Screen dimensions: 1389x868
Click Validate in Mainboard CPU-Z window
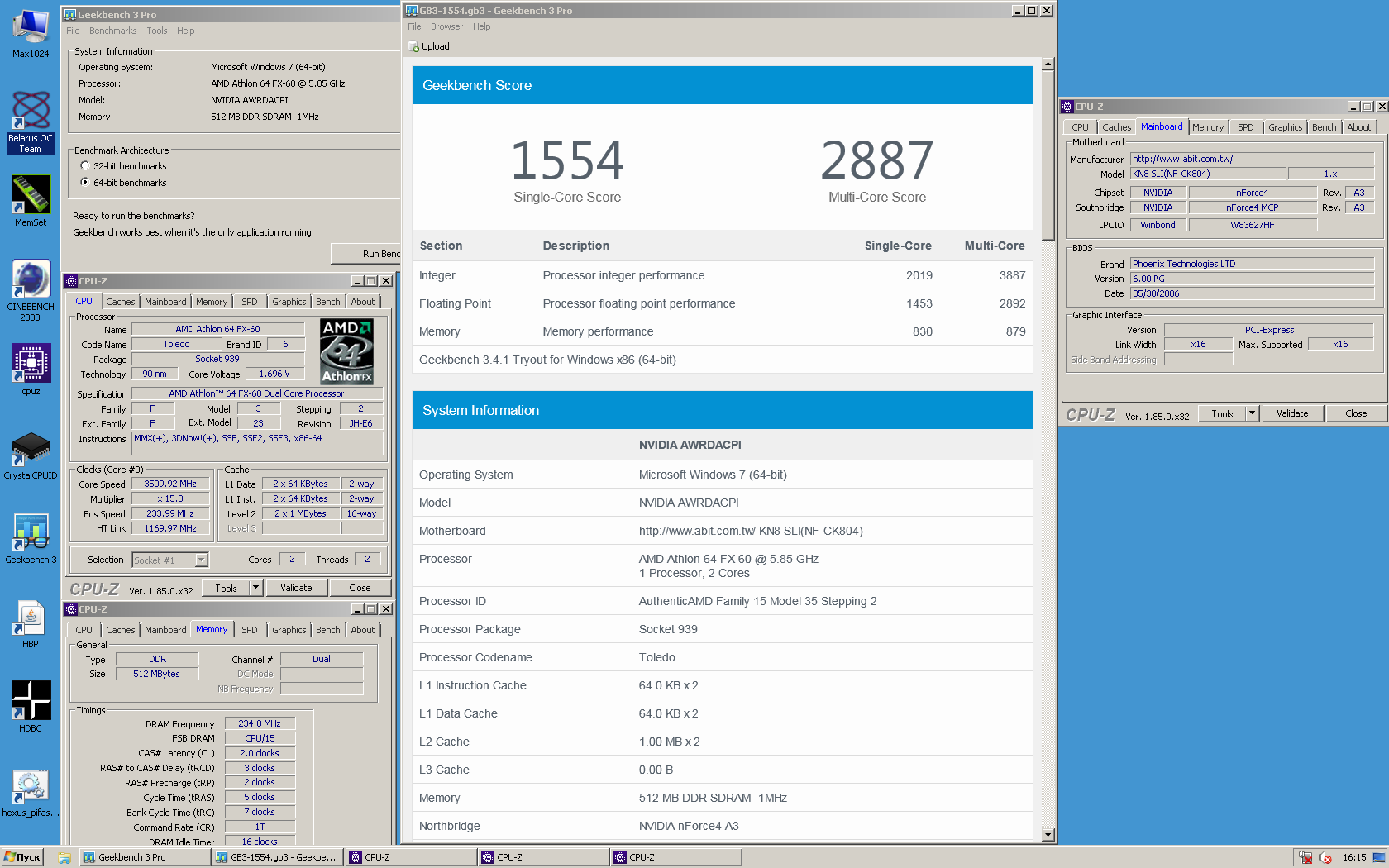coord(1292,413)
